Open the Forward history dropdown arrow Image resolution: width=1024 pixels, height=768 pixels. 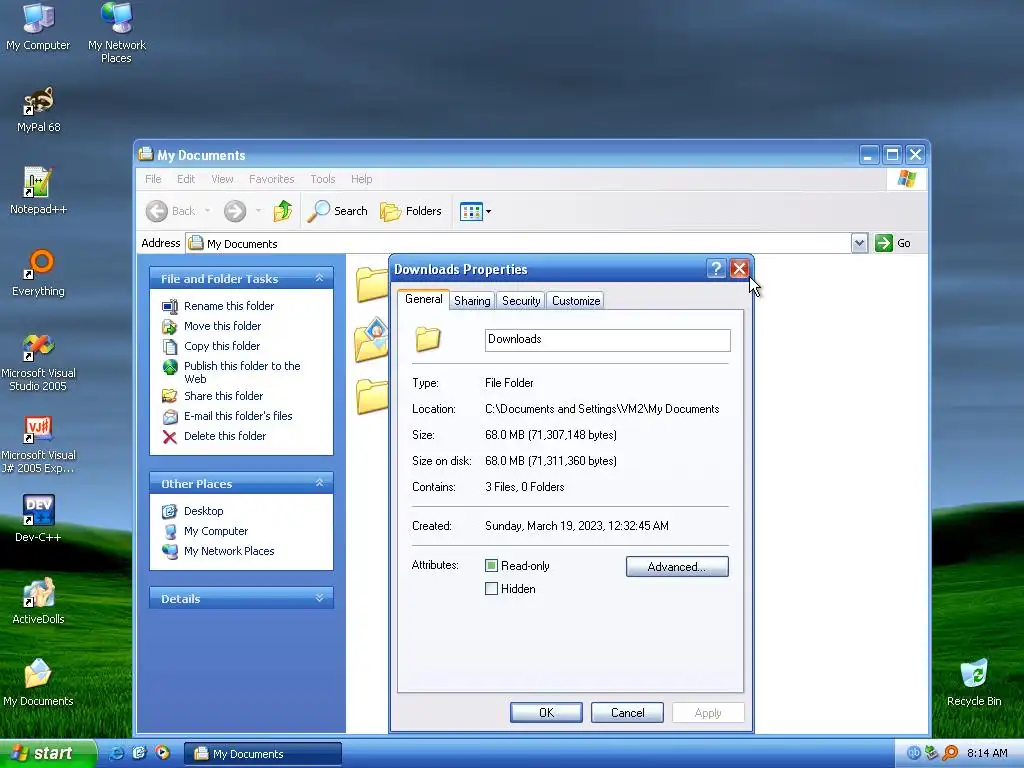[x=258, y=211]
